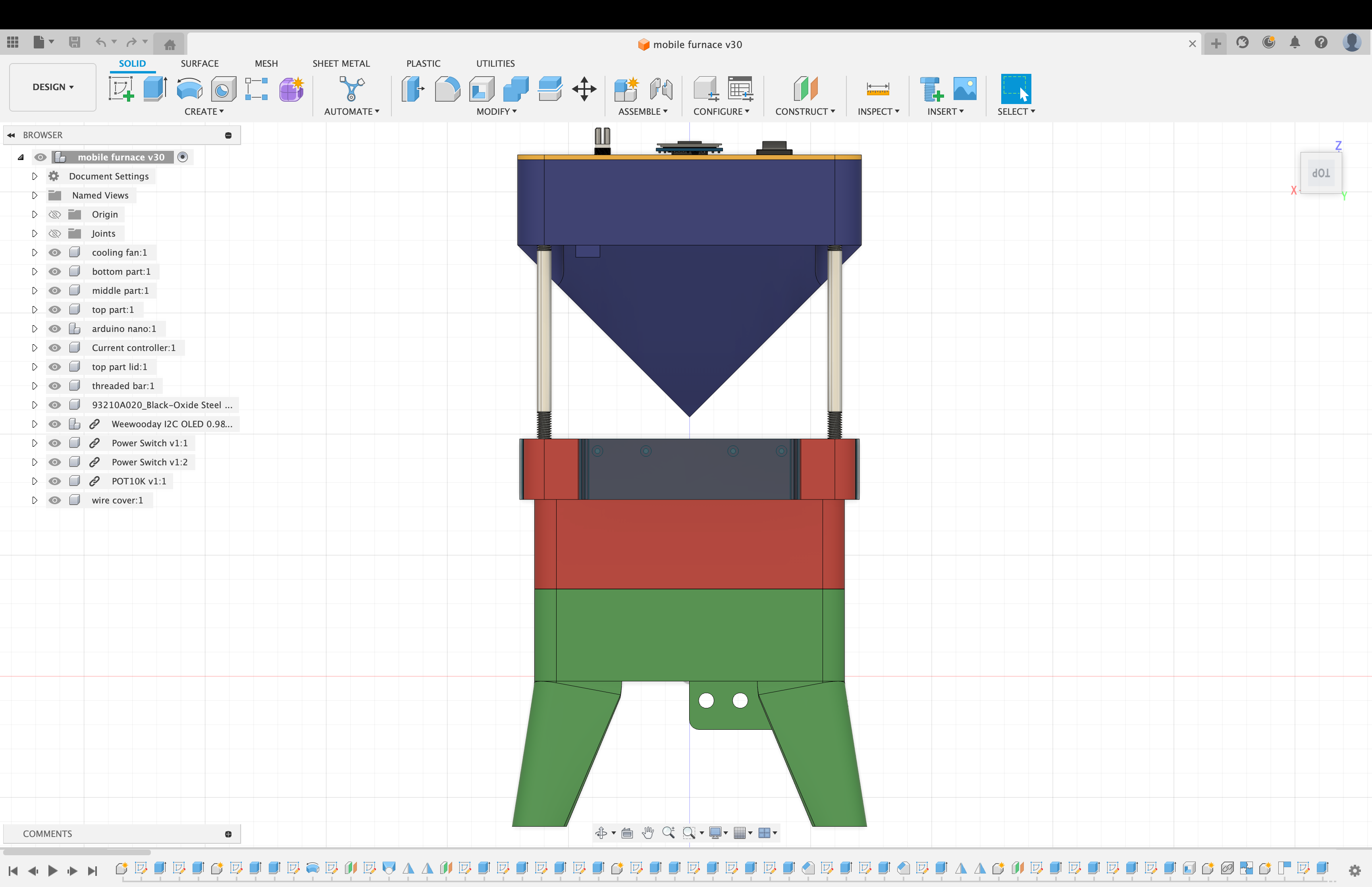This screenshot has height=887, width=1372.
Task: Select the Revolve tool
Action: click(189, 89)
